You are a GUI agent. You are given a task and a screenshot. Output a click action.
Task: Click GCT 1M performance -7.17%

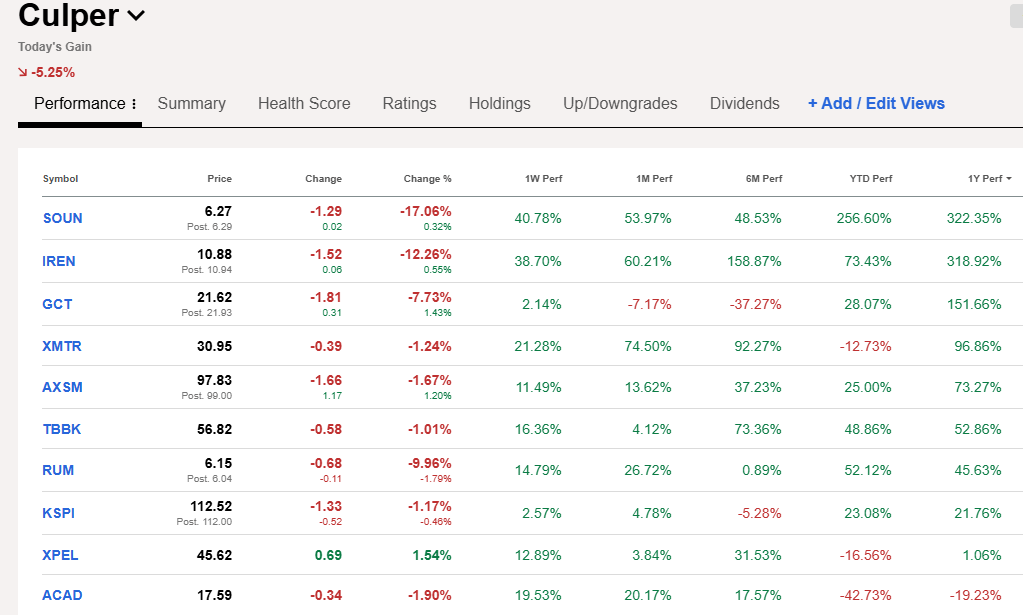[649, 305]
